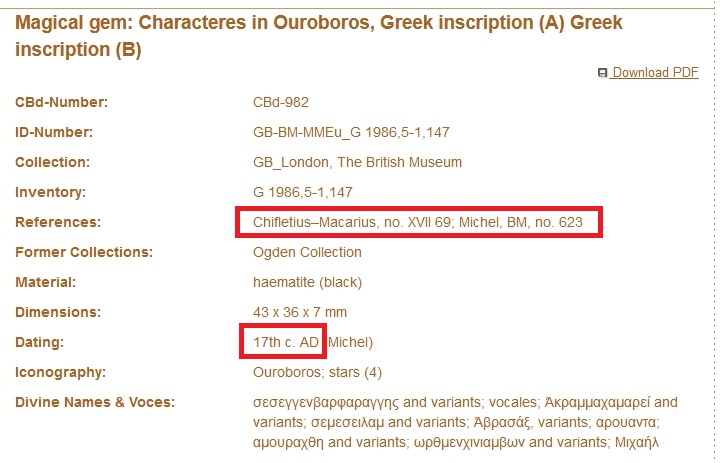This screenshot has height=463, width=720.
Task: Click the Divine Names & Voces label
Action: (x=95, y=402)
